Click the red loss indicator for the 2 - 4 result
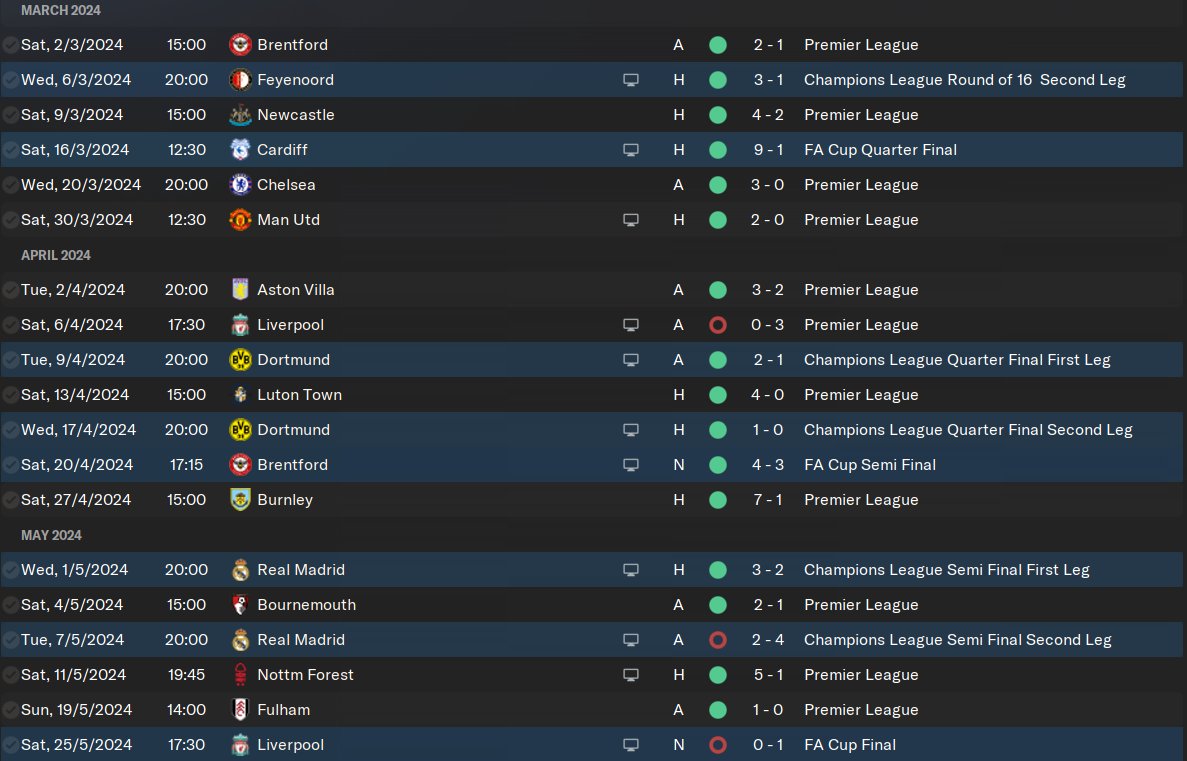The height and width of the screenshot is (761, 1187). 717,640
